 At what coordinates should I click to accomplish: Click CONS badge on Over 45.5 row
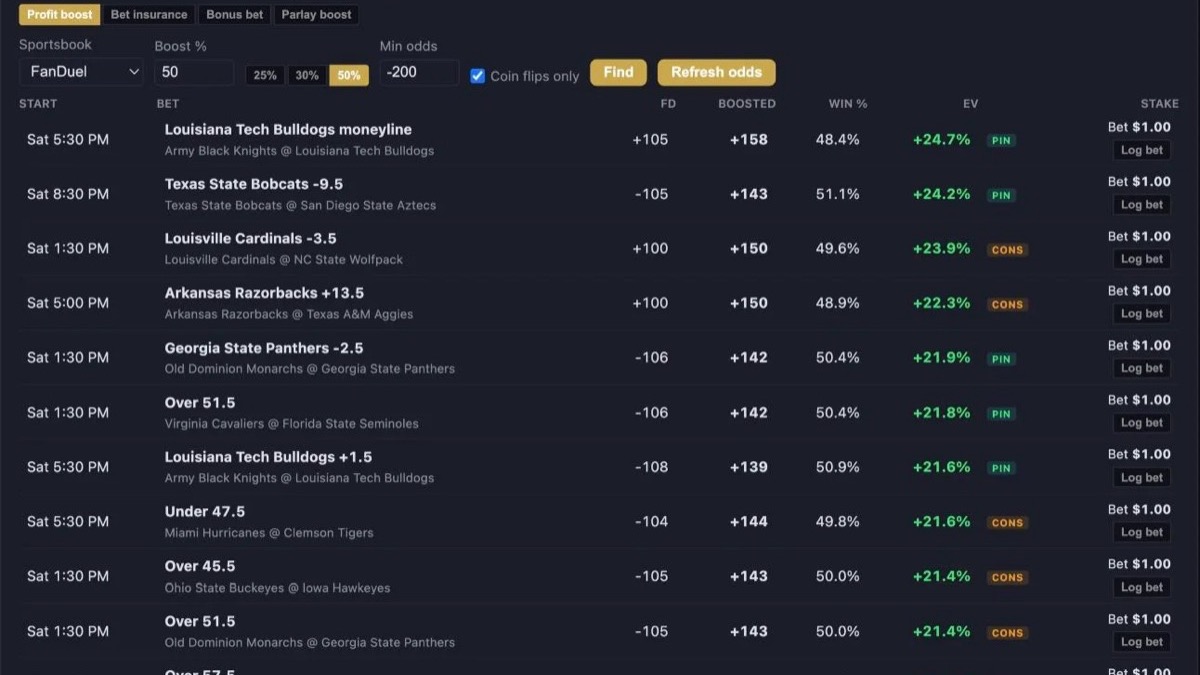point(1007,578)
